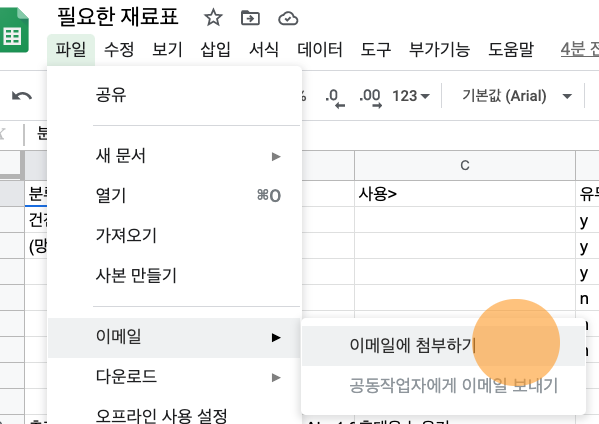599x424 pixels.
Task: Increase decimal places button
Action: click(x=371, y=97)
